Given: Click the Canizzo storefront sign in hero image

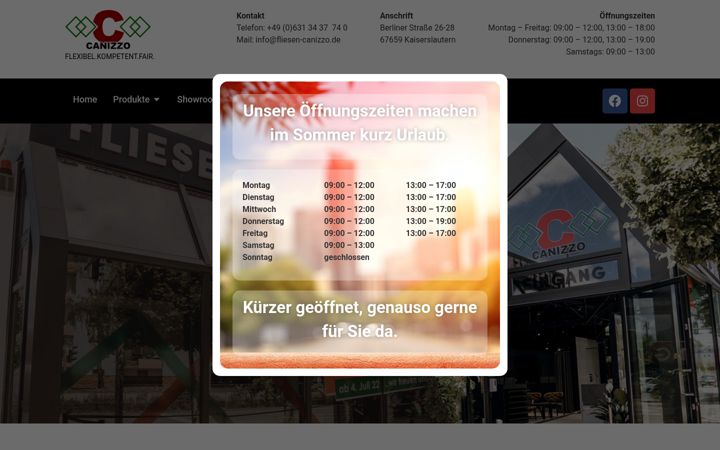Looking at the screenshot, I should pos(558,234).
